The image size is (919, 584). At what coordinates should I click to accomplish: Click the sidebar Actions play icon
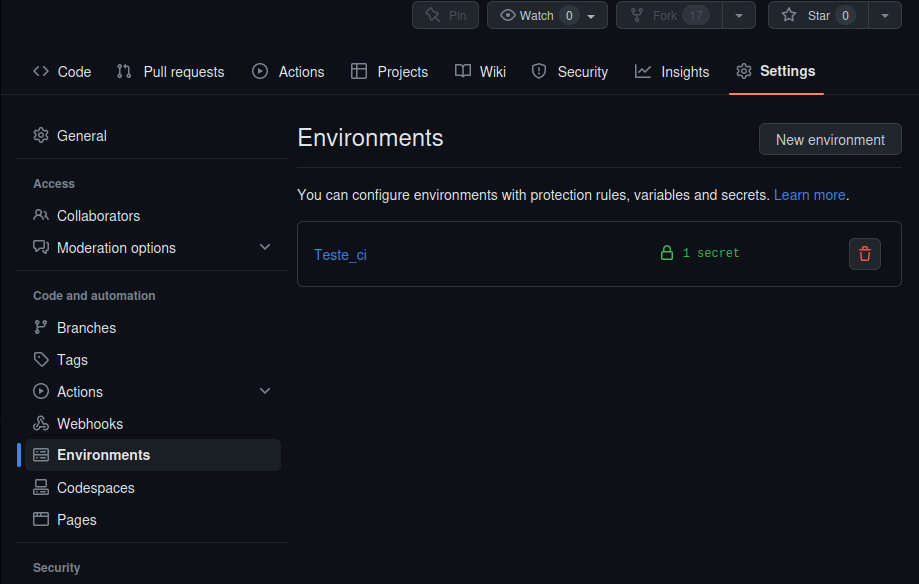[x=41, y=391]
